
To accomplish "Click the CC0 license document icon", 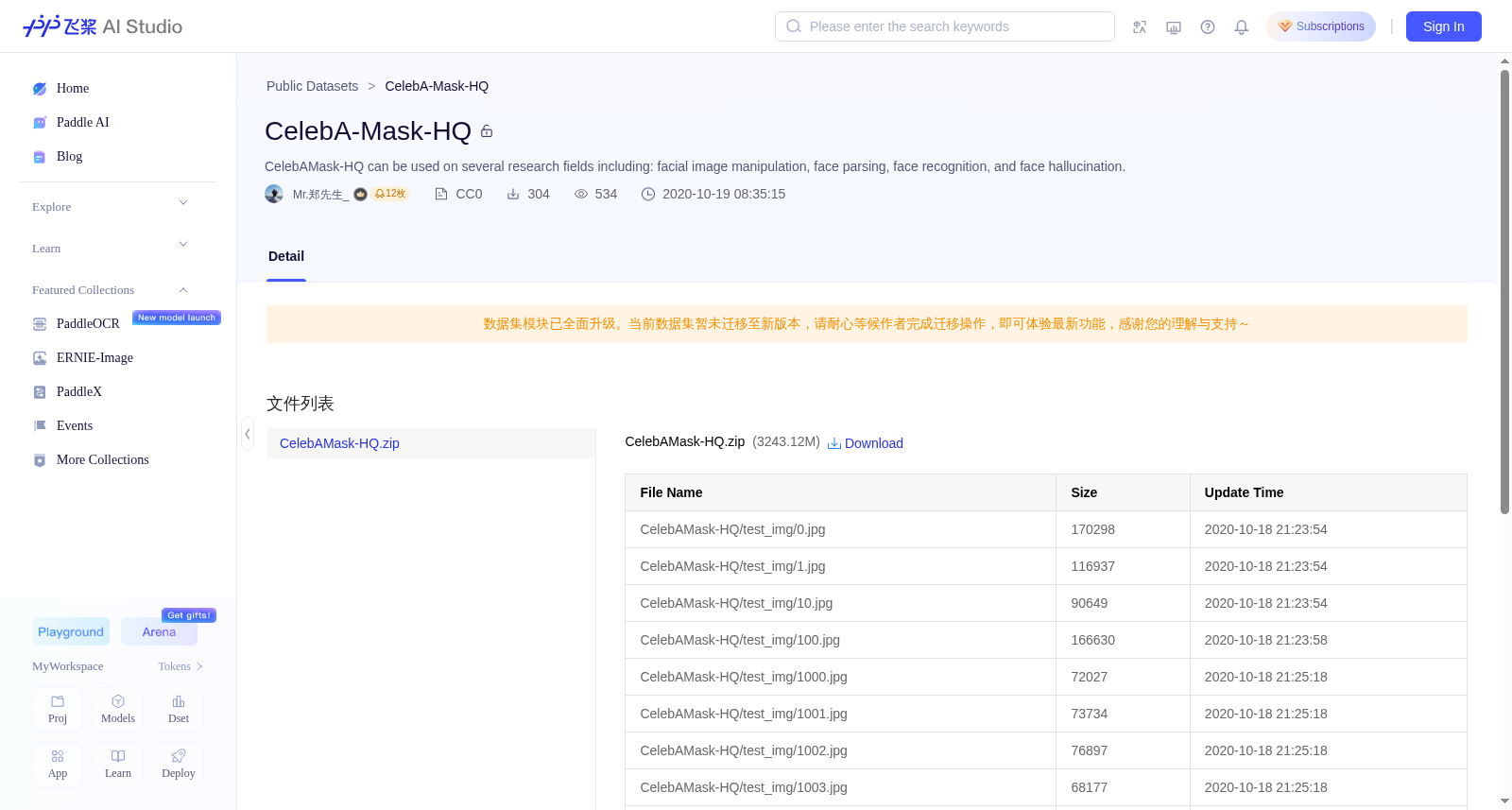I will [441, 194].
